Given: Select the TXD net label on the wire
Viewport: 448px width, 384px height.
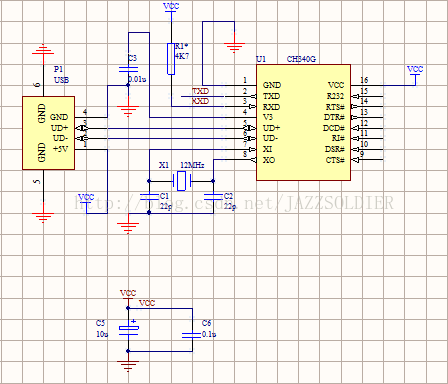Looking at the screenshot, I should coord(200,91).
